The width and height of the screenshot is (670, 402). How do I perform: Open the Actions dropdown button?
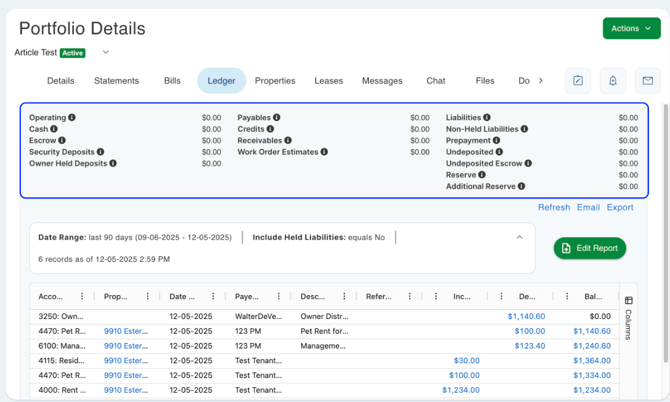point(631,28)
